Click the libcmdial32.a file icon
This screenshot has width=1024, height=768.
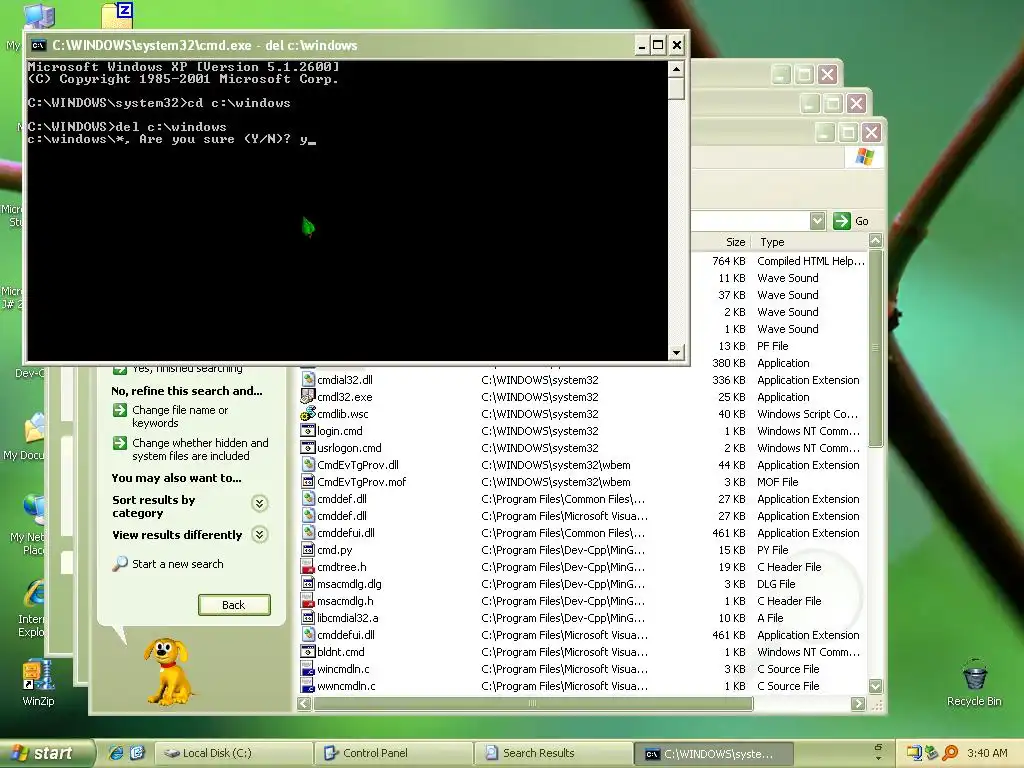308,617
